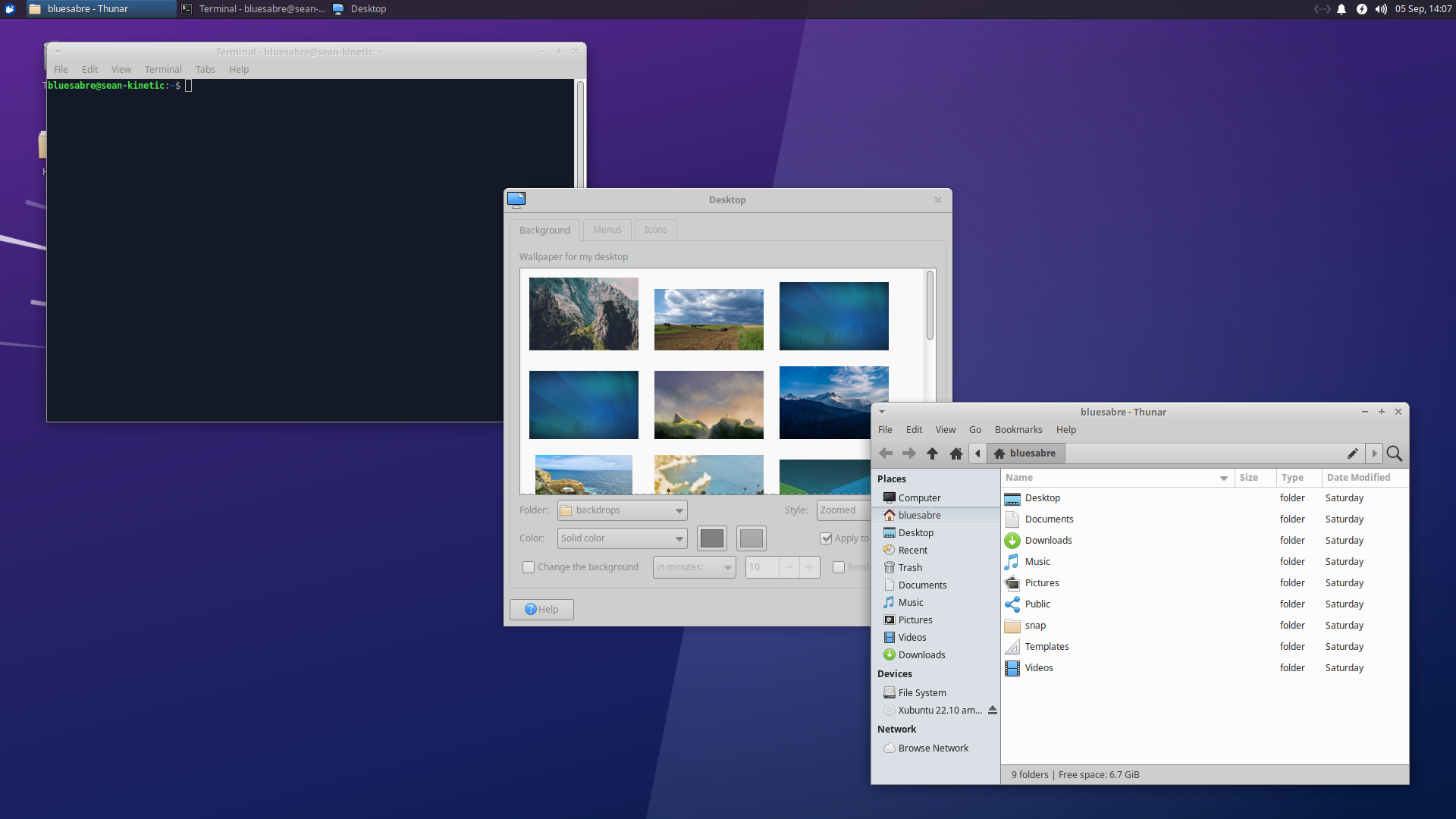Click the solid color swatch in Desktop settings

pyautogui.click(x=711, y=537)
